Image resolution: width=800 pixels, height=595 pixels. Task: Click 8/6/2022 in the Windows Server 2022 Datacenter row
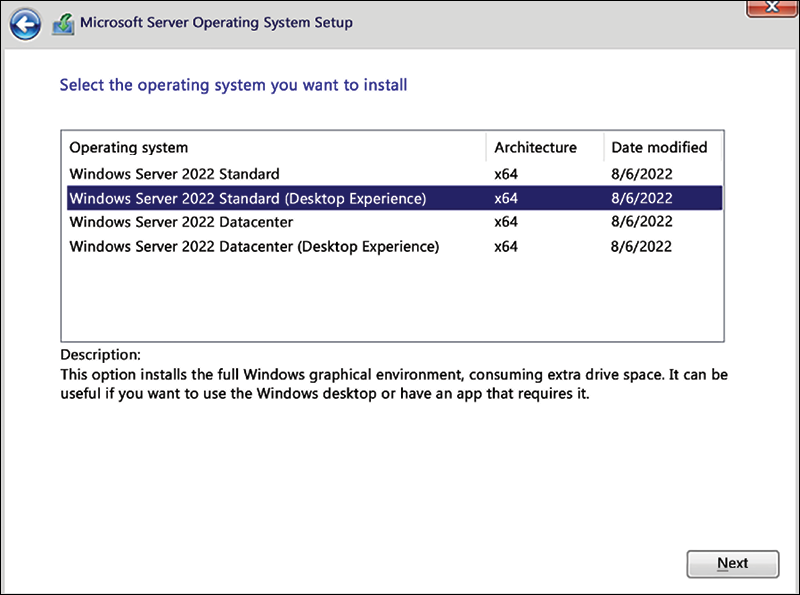[642, 221]
